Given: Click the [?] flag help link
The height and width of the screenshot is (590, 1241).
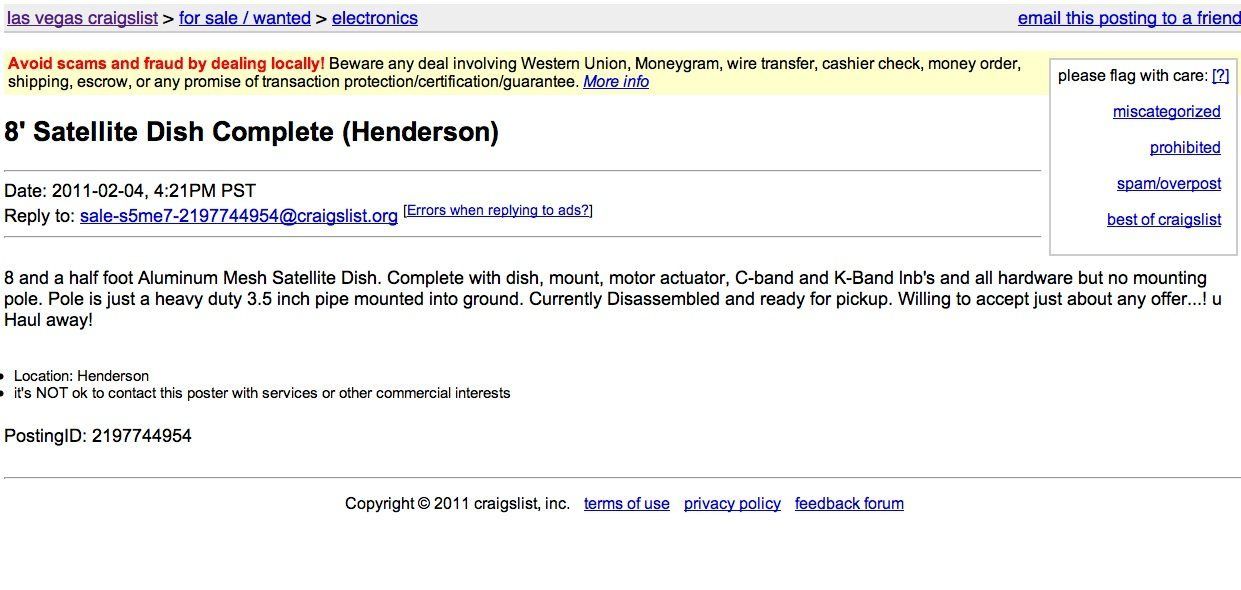Looking at the screenshot, I should point(1220,75).
